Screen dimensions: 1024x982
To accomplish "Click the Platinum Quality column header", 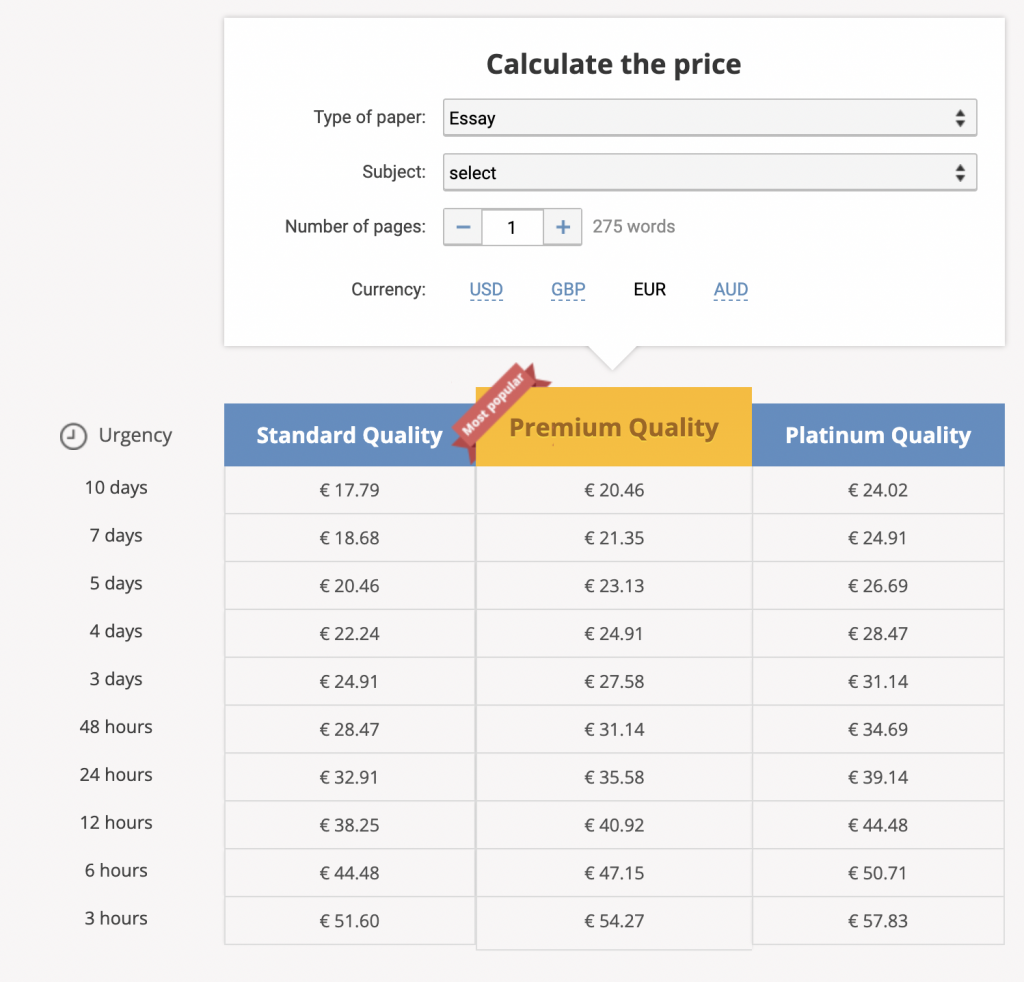I will (x=878, y=435).
